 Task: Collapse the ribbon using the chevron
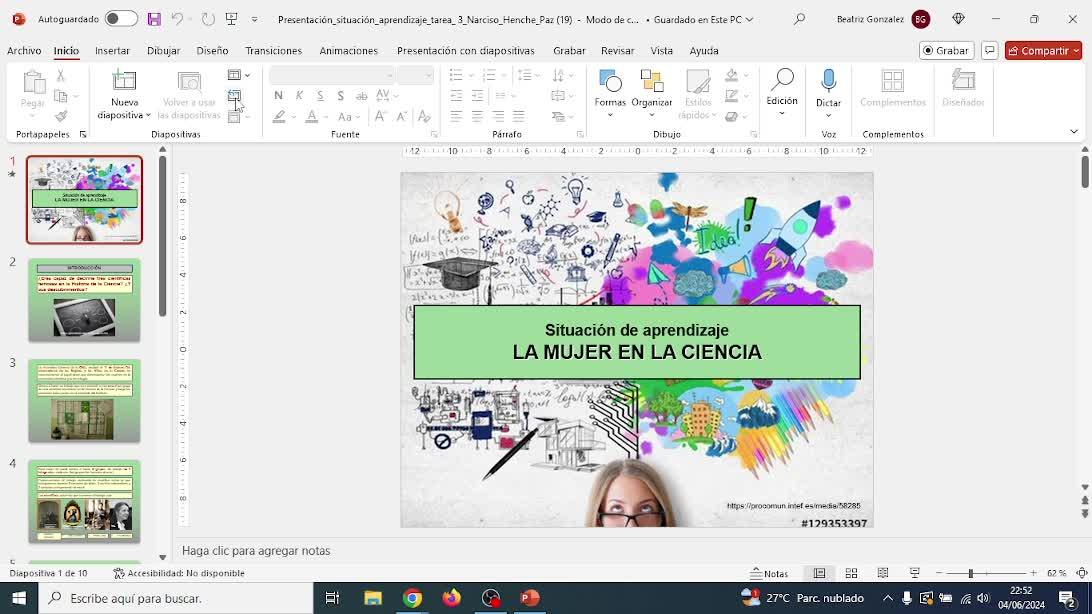(1074, 132)
